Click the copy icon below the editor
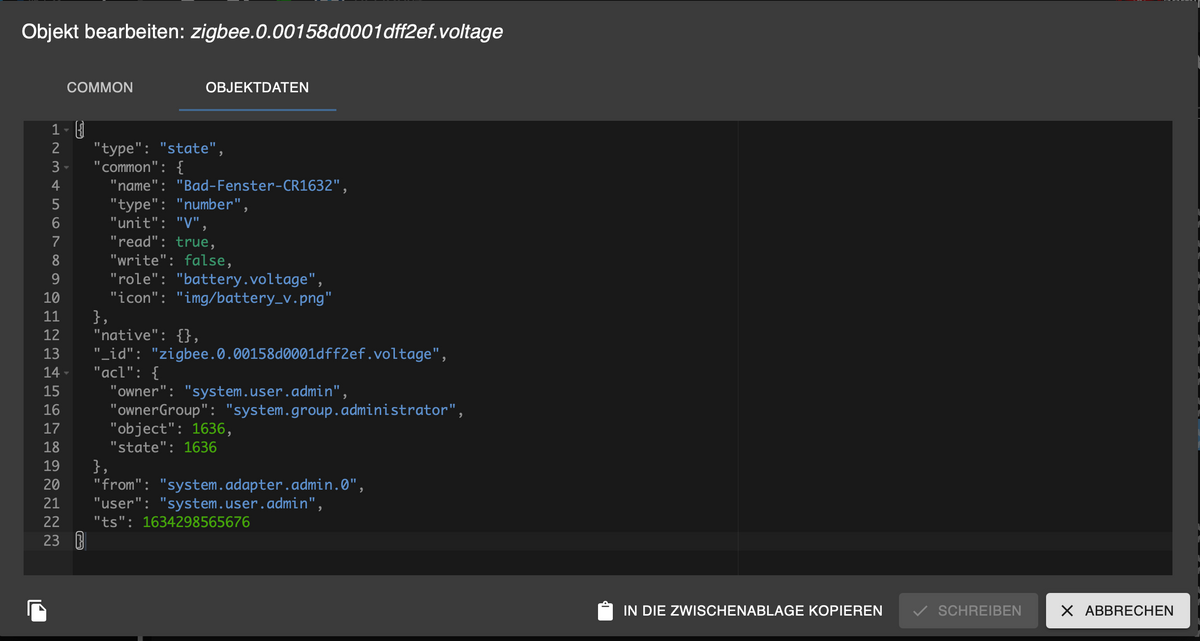The image size is (1200, 641). [x=36, y=609]
